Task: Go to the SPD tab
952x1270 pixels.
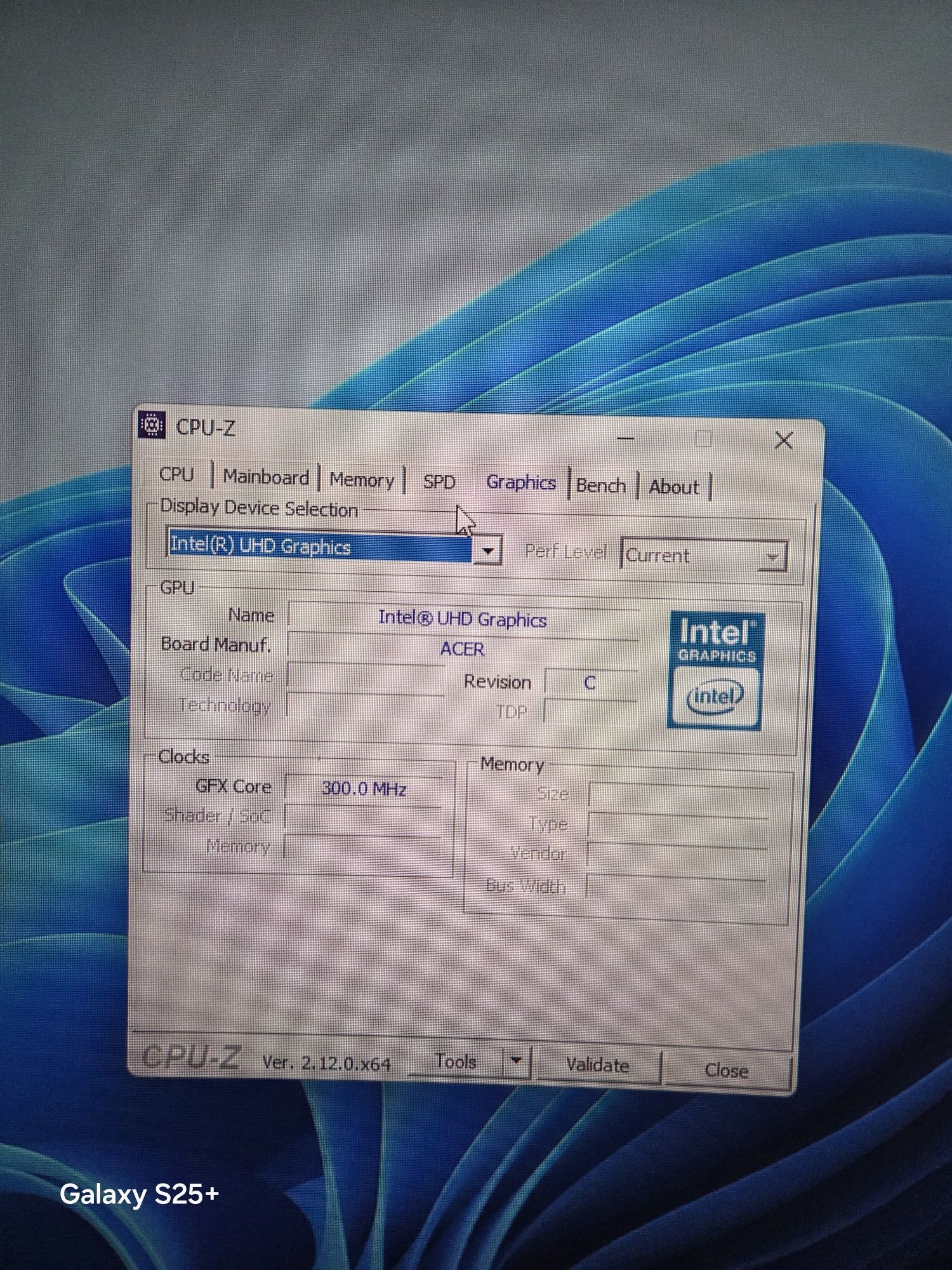Action: [439, 482]
